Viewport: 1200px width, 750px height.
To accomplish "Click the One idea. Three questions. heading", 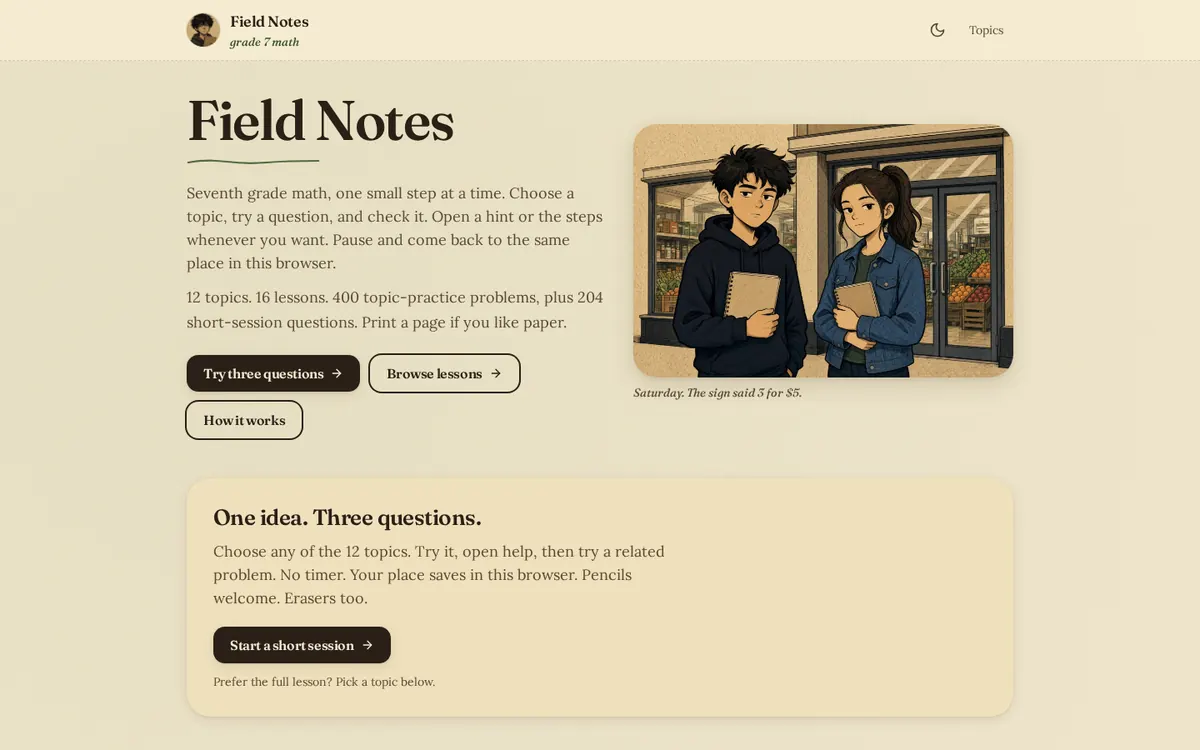I will (347, 517).
